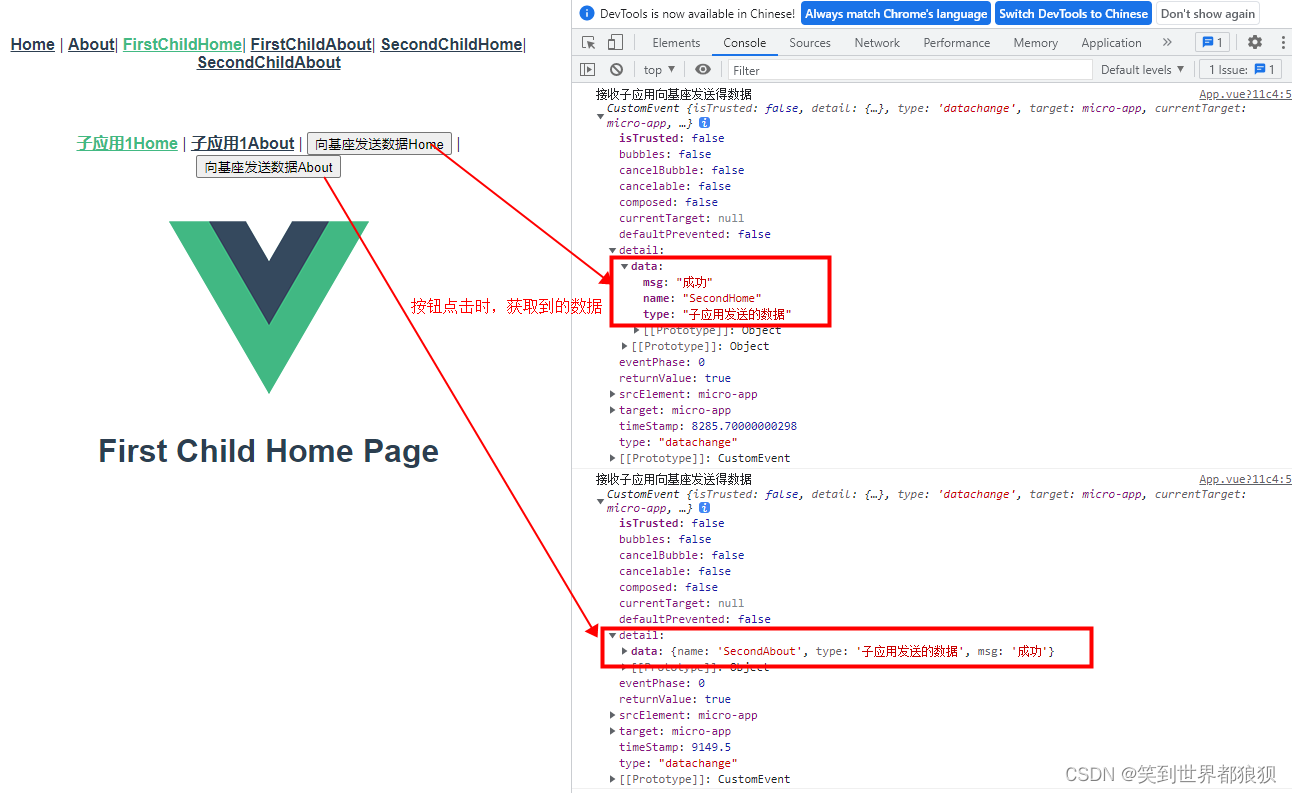Select the inspect element picker icon

[x=589, y=43]
